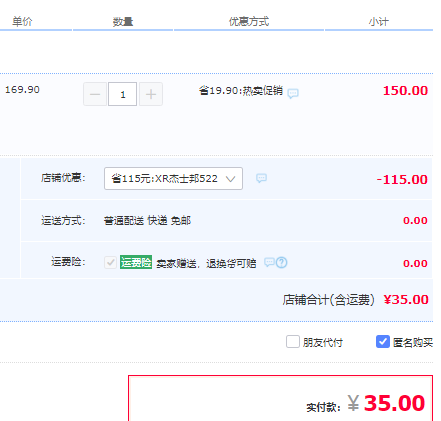Image resolution: width=441 pixels, height=421 pixels.
Task: Click the 优惠方式 column header
Action: click(x=249, y=22)
